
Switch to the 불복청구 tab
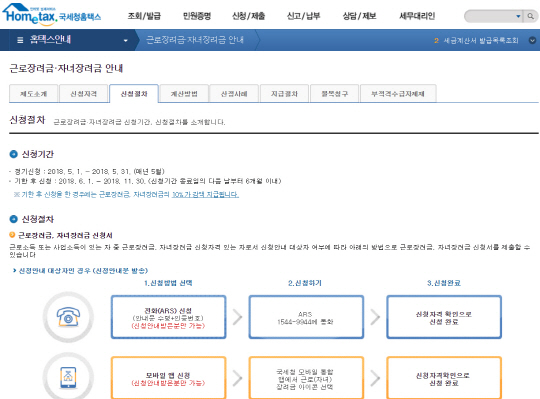(335, 94)
